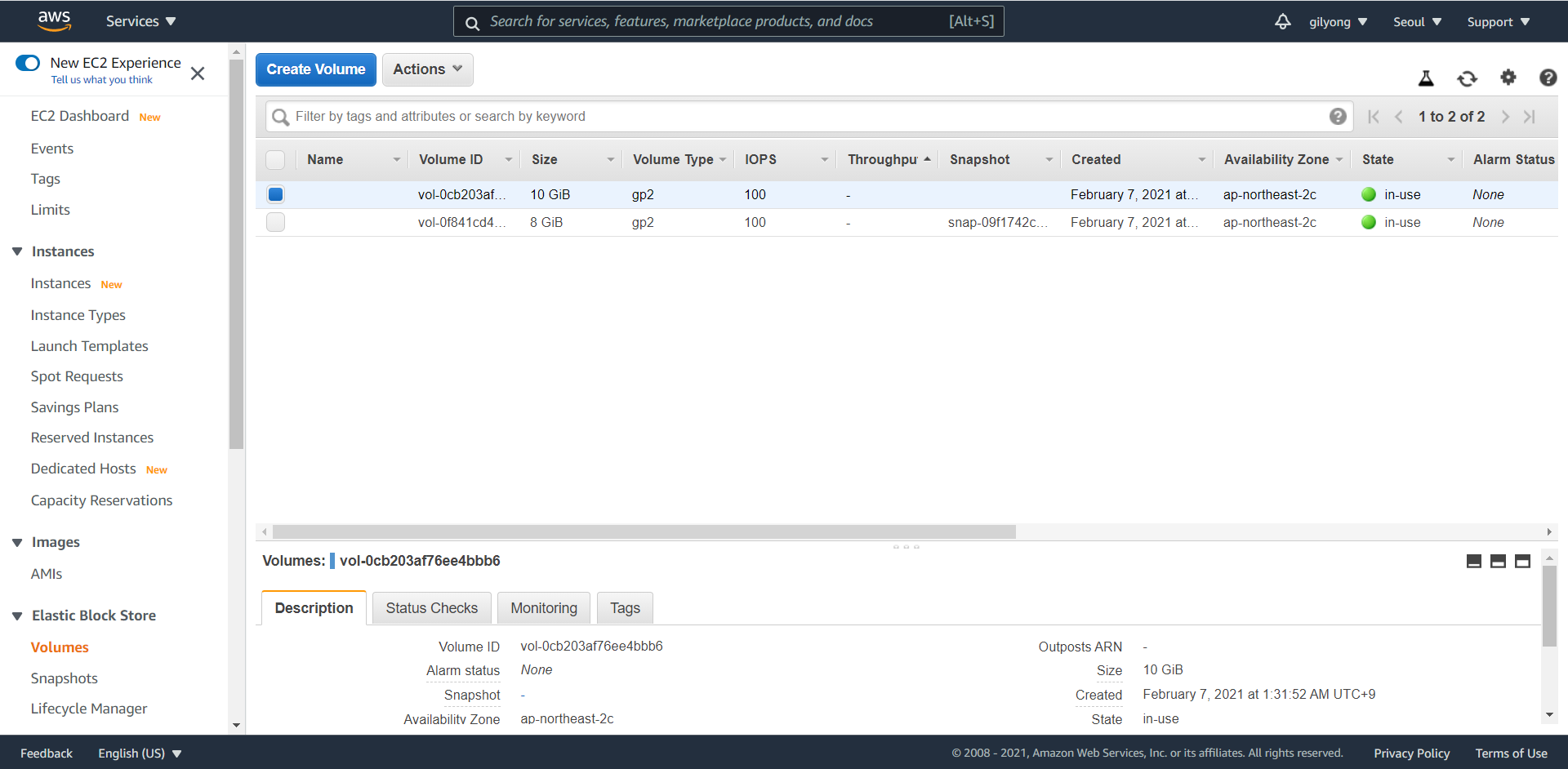Open Volume Type column filter arrow
Viewport: 1568px width, 769px height.
723,160
